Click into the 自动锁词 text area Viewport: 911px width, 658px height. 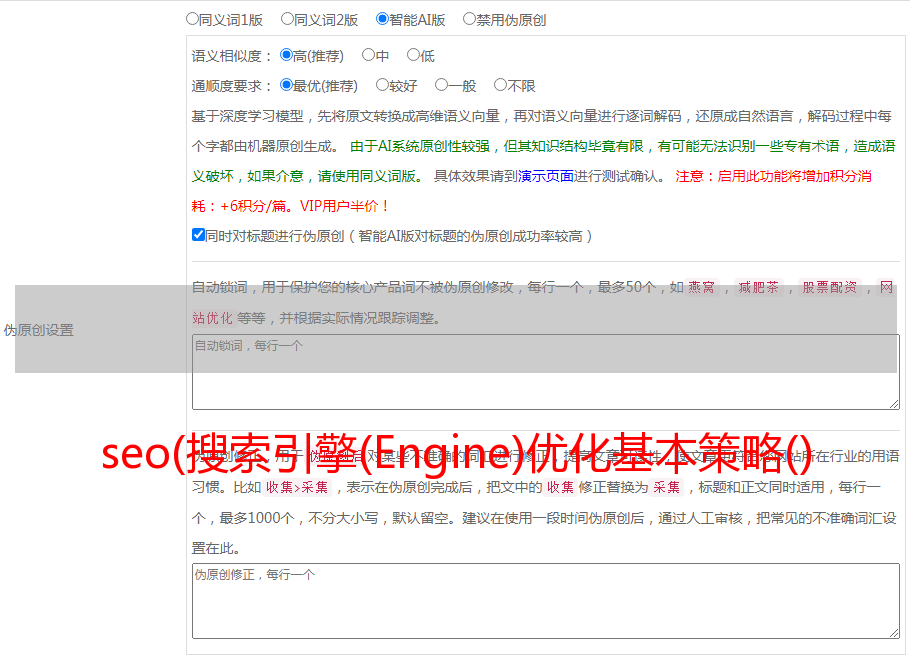point(545,375)
